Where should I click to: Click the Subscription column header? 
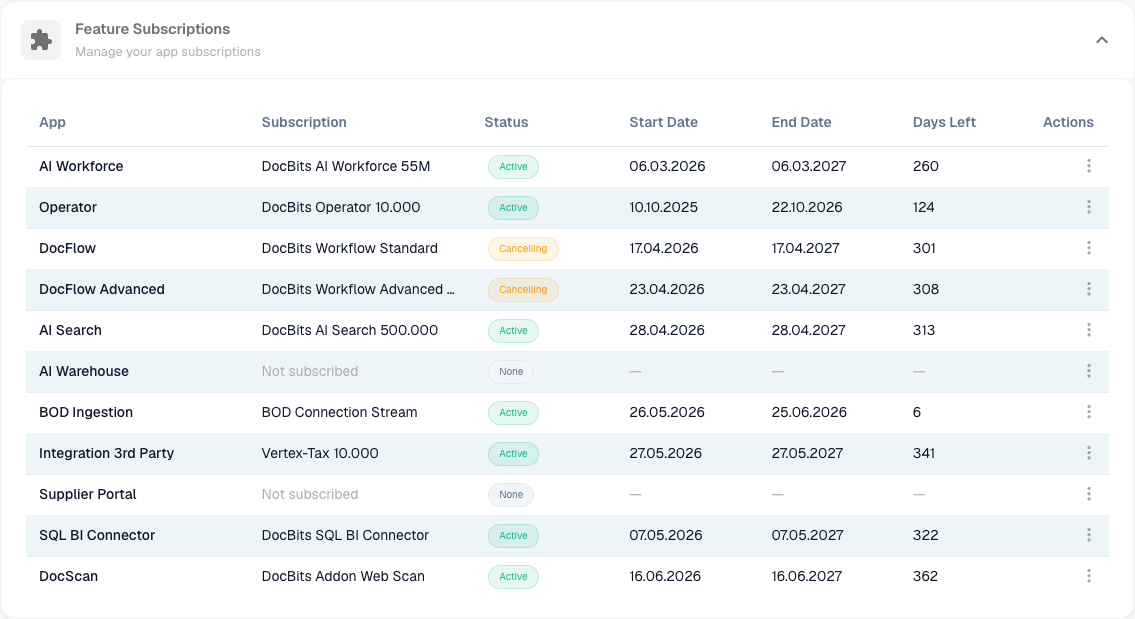click(304, 122)
